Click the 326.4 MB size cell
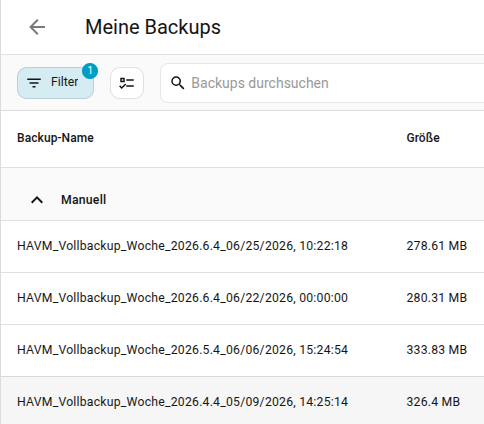Viewport: 484px width, 424px height. 433,402
